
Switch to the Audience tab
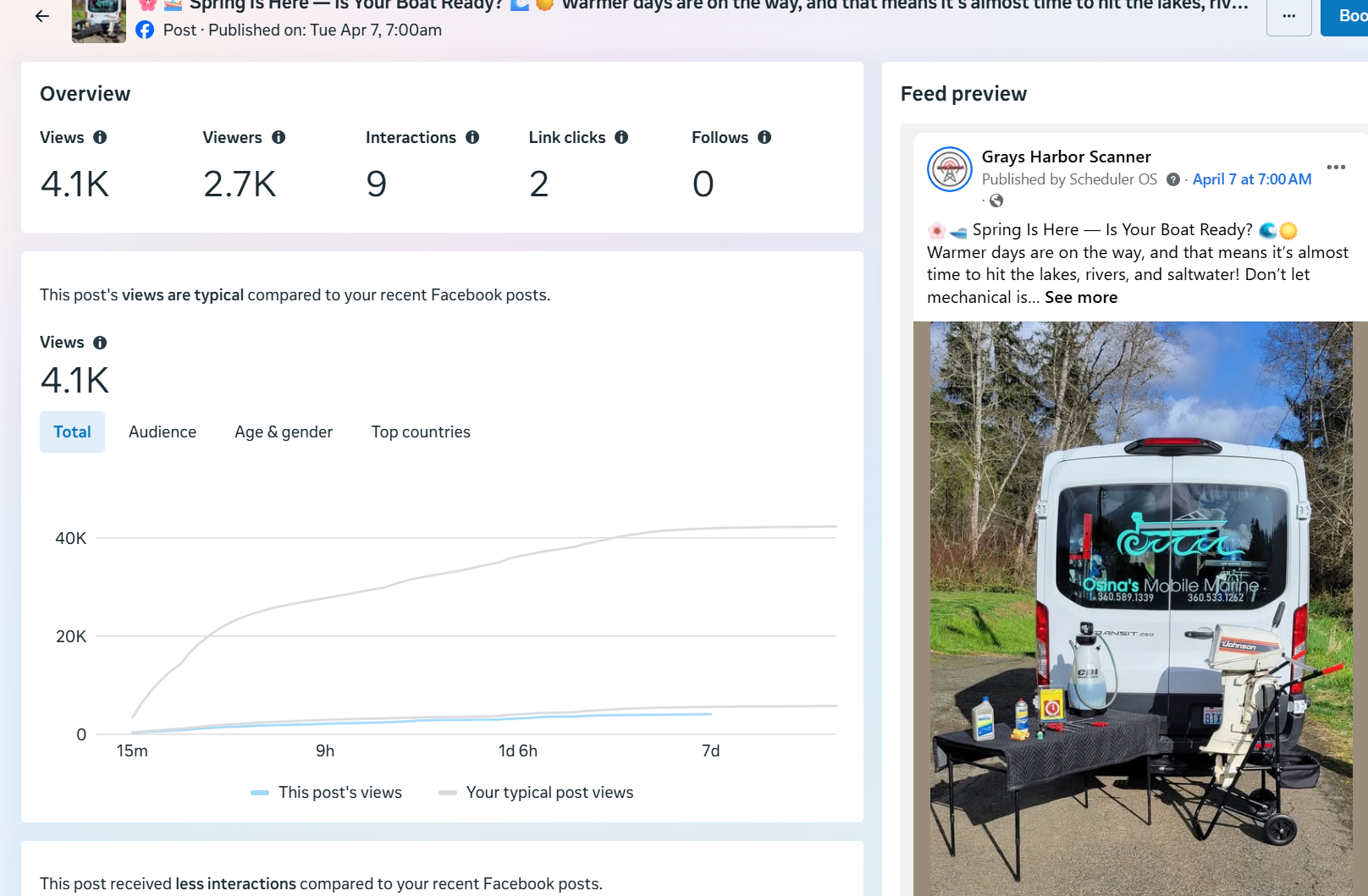(163, 432)
